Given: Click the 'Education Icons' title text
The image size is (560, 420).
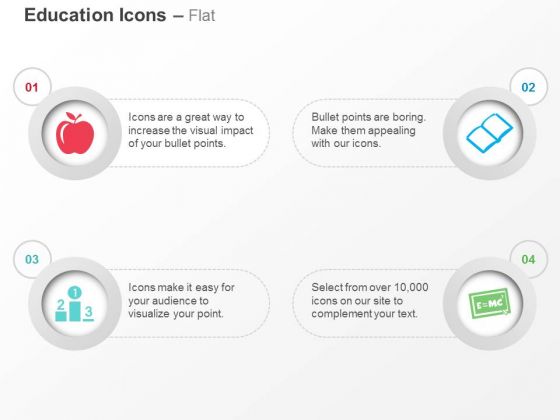Looking at the screenshot, I should [x=95, y=15].
